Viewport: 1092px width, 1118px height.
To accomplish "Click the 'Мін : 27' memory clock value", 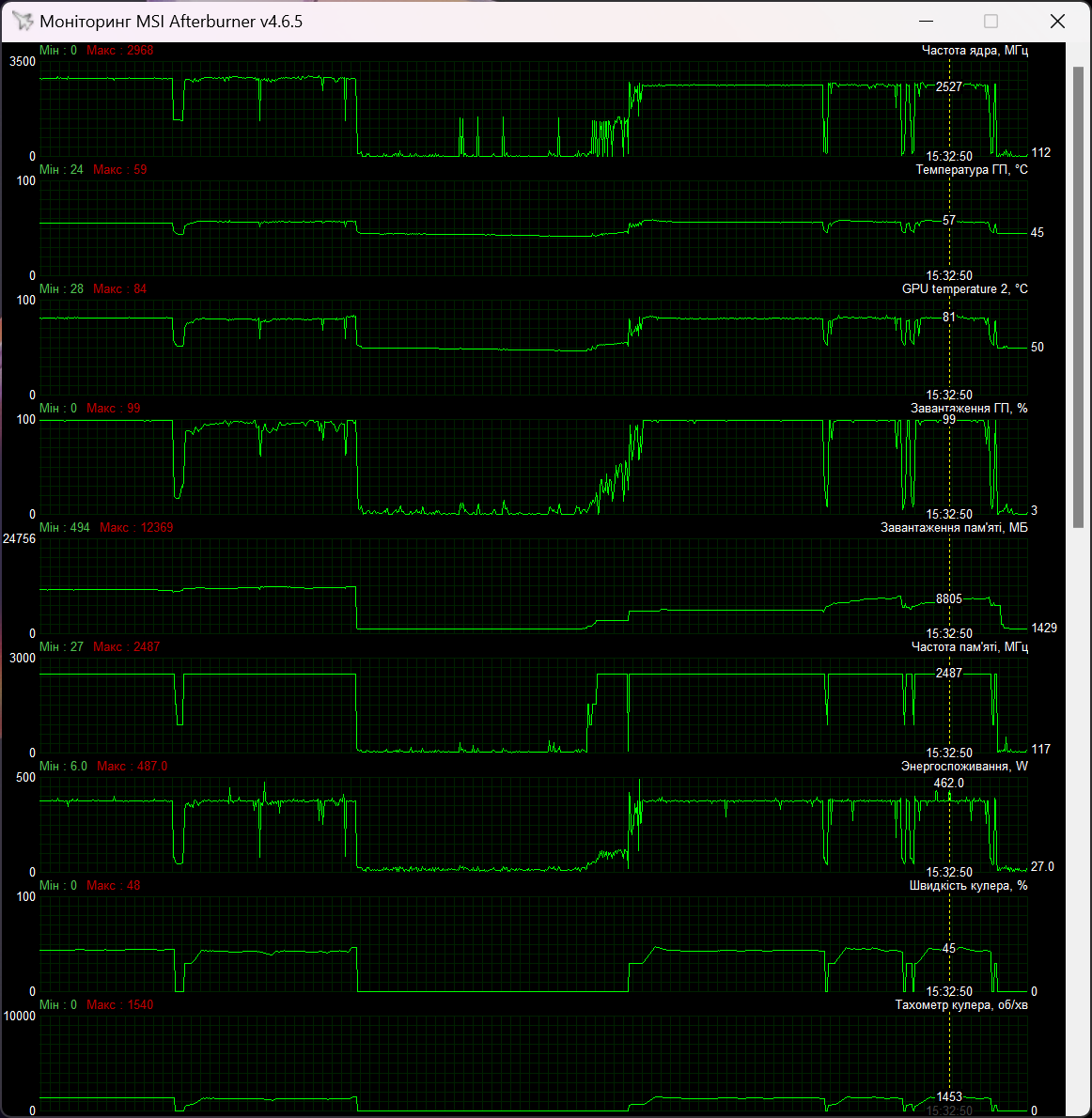I will 61,646.
